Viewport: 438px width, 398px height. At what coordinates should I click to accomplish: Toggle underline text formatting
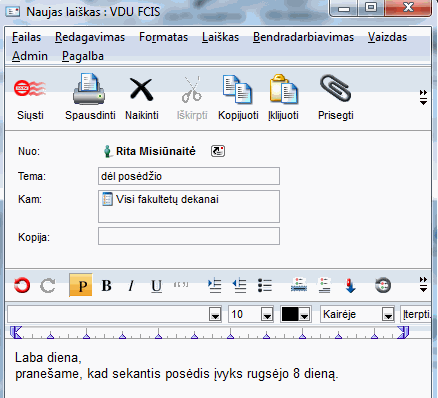[x=156, y=286]
